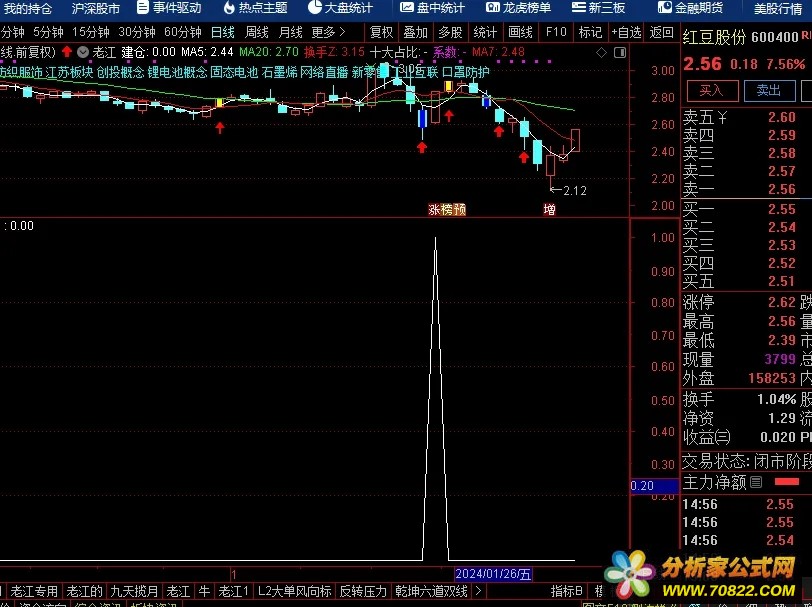The image size is (812, 607).
Task: Switch to the 周线 weekly chart
Action: (x=256, y=32)
